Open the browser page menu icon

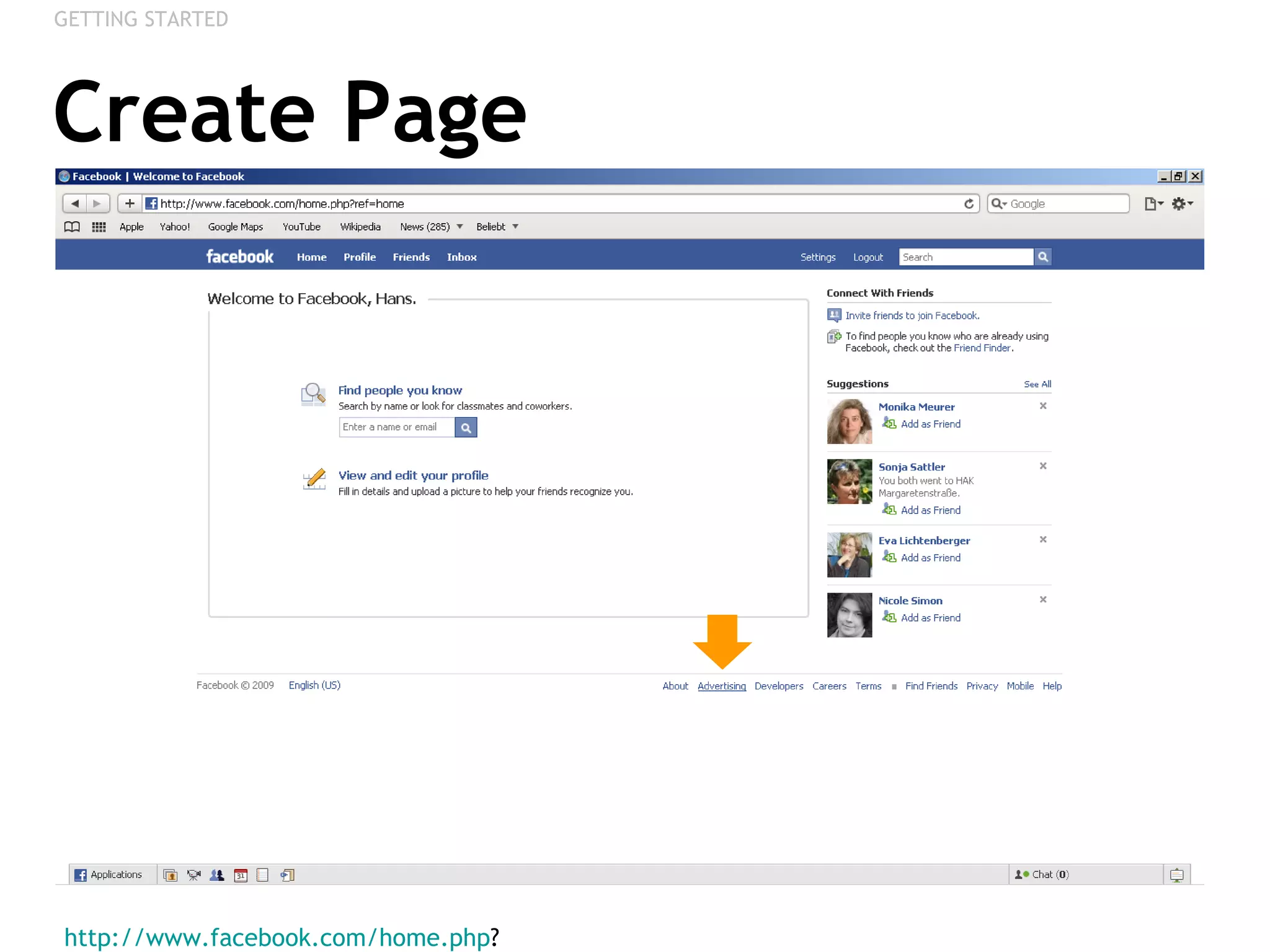point(1153,203)
